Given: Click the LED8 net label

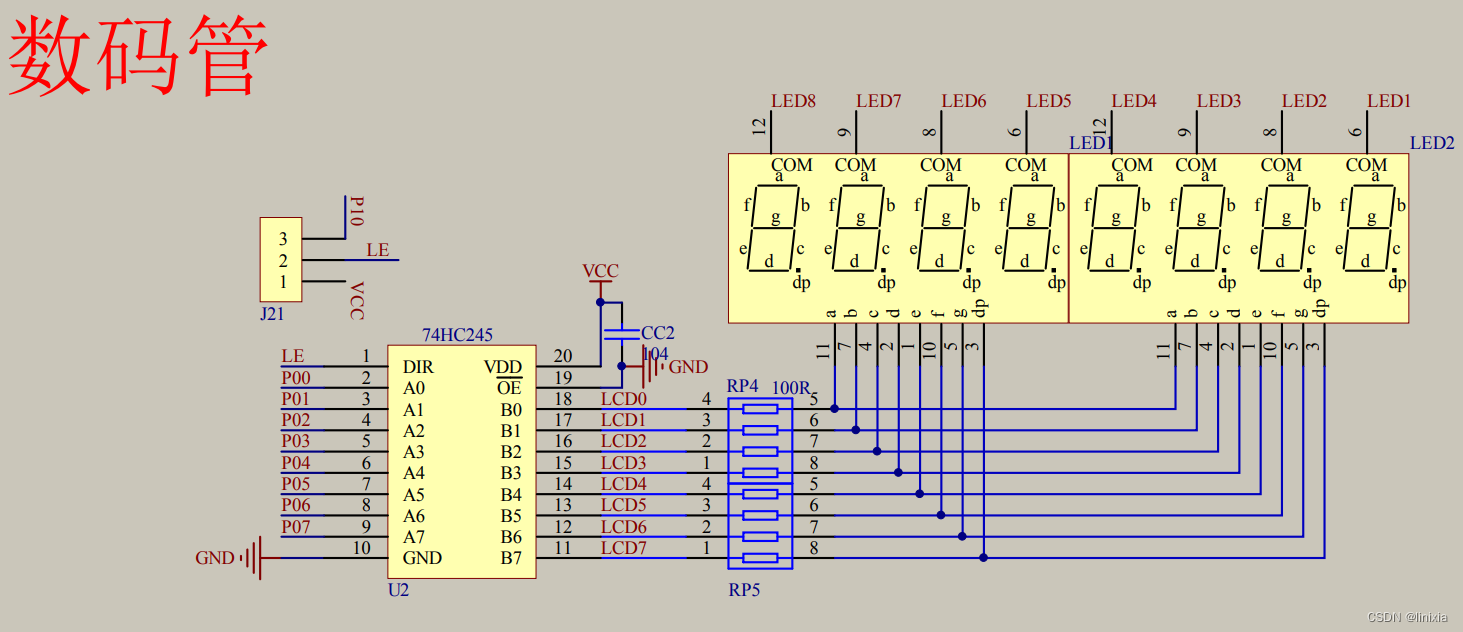Looking at the screenshot, I should pos(793,101).
